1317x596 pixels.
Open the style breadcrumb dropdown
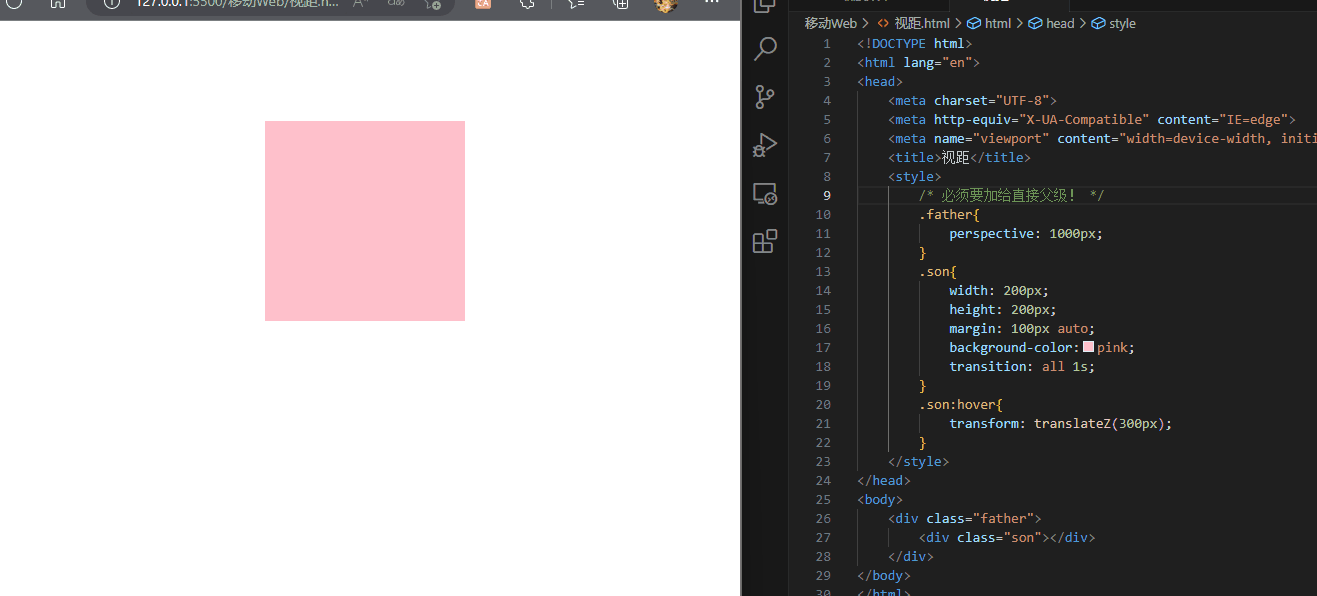pyautogui.click(x=1122, y=23)
